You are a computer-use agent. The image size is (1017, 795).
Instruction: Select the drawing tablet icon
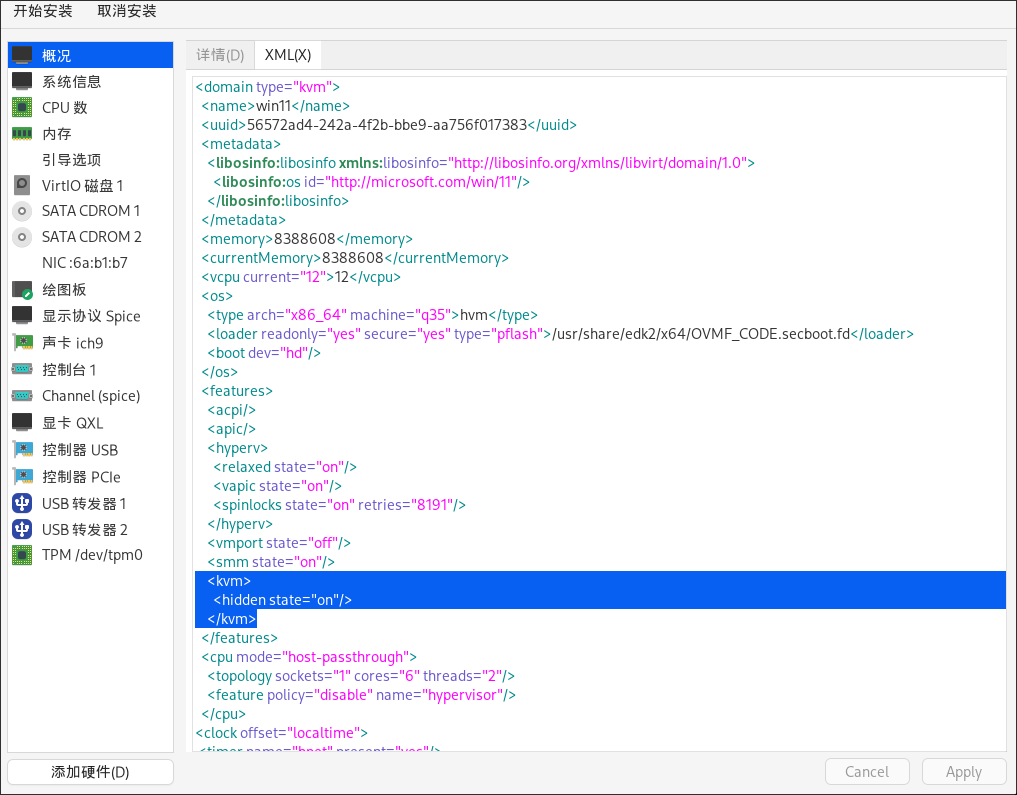(22, 290)
